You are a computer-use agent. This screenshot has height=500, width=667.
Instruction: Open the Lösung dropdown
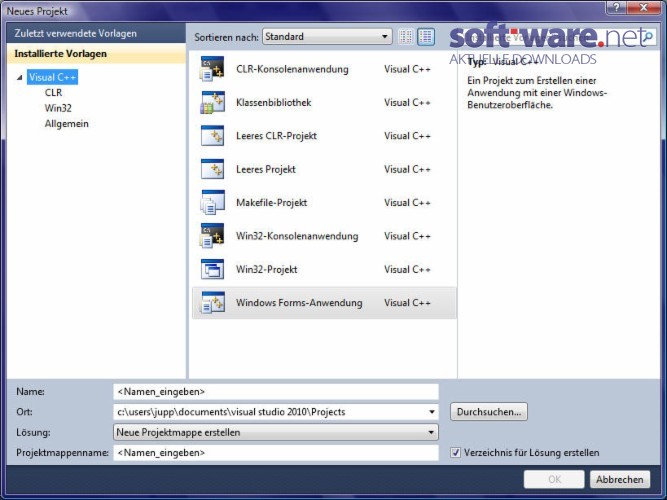click(276, 432)
